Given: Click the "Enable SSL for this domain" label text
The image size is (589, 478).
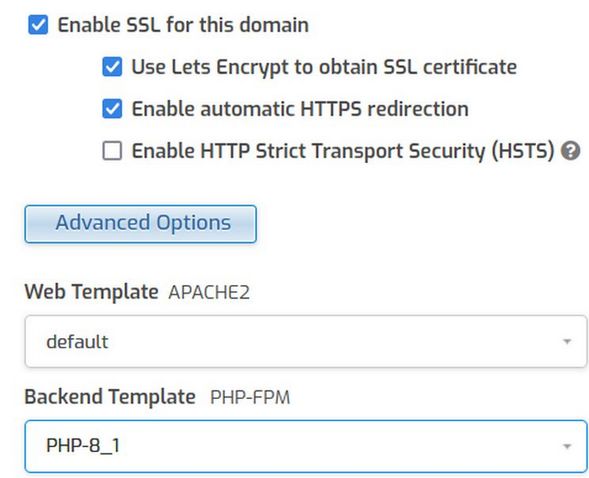Looking at the screenshot, I should point(183,25).
